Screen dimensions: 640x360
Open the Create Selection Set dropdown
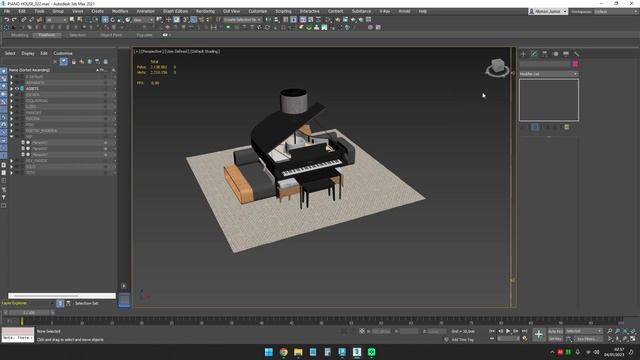click(x=242, y=20)
